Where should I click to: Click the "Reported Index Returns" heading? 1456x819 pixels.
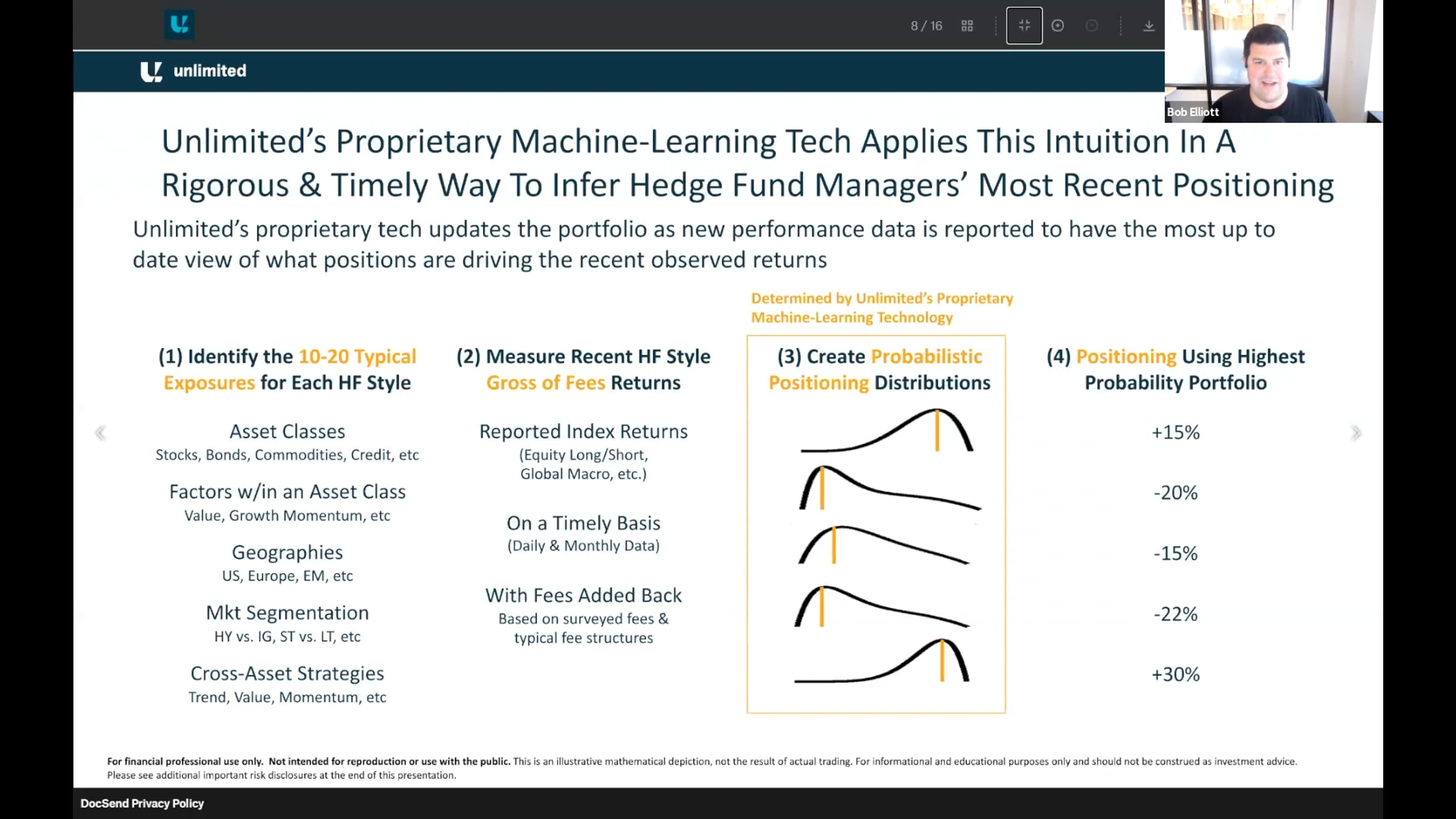coord(583,431)
